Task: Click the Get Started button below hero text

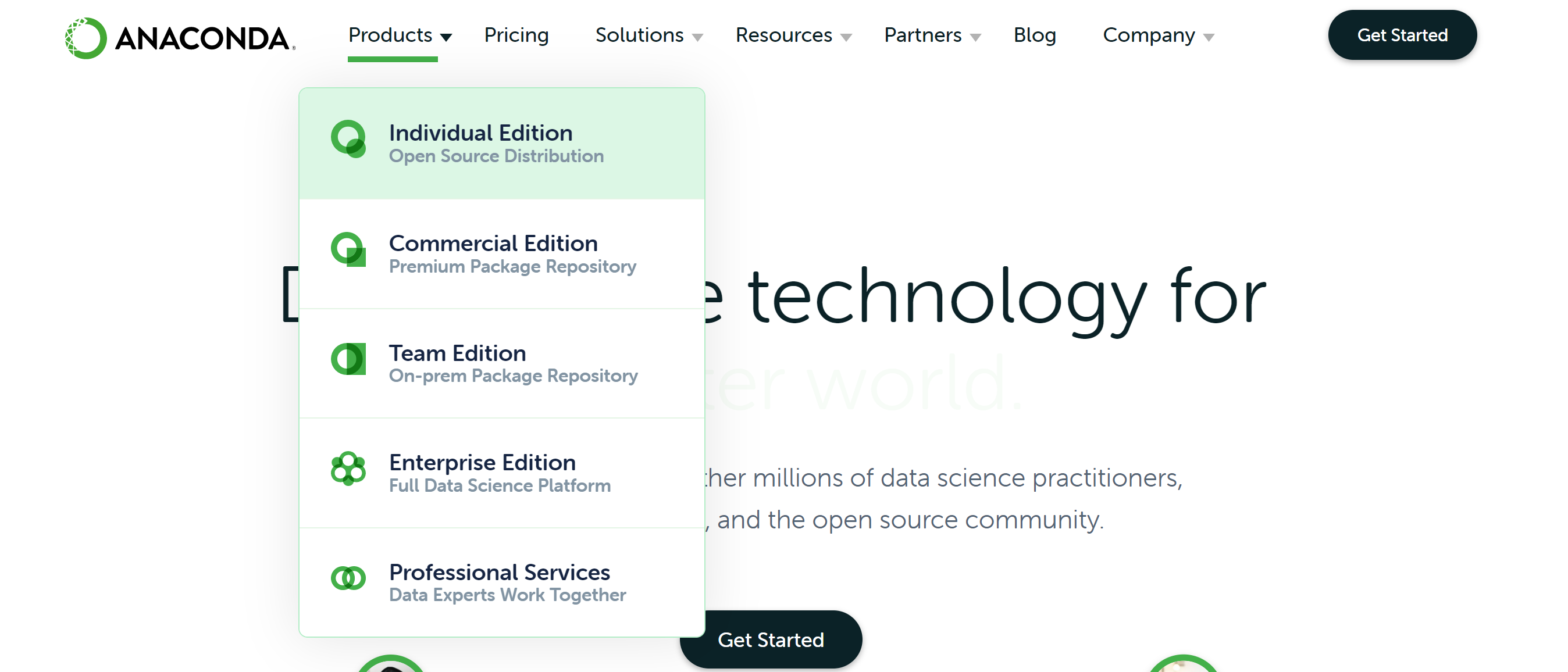Action: pyautogui.click(x=771, y=639)
